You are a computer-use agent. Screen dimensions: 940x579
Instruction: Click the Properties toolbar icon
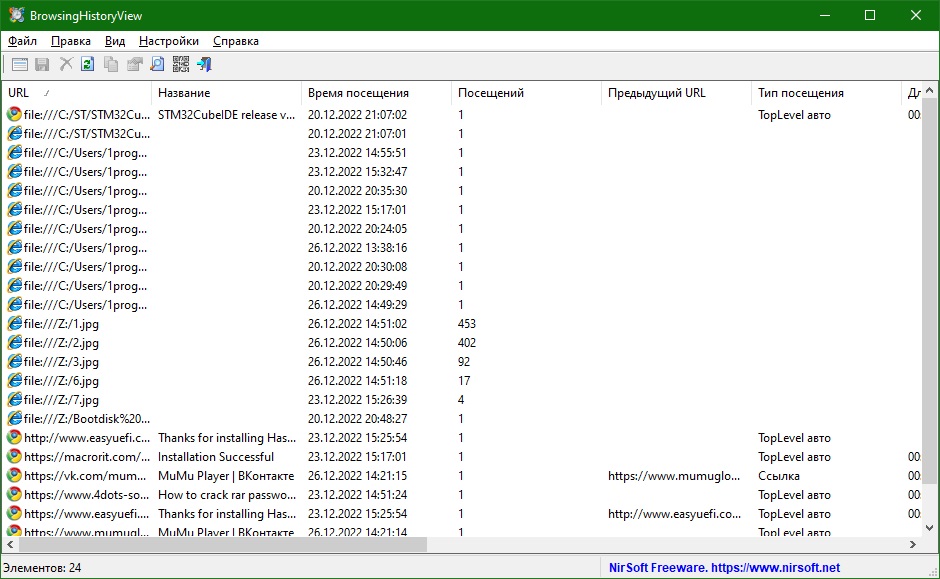pyautogui.click(x=134, y=64)
